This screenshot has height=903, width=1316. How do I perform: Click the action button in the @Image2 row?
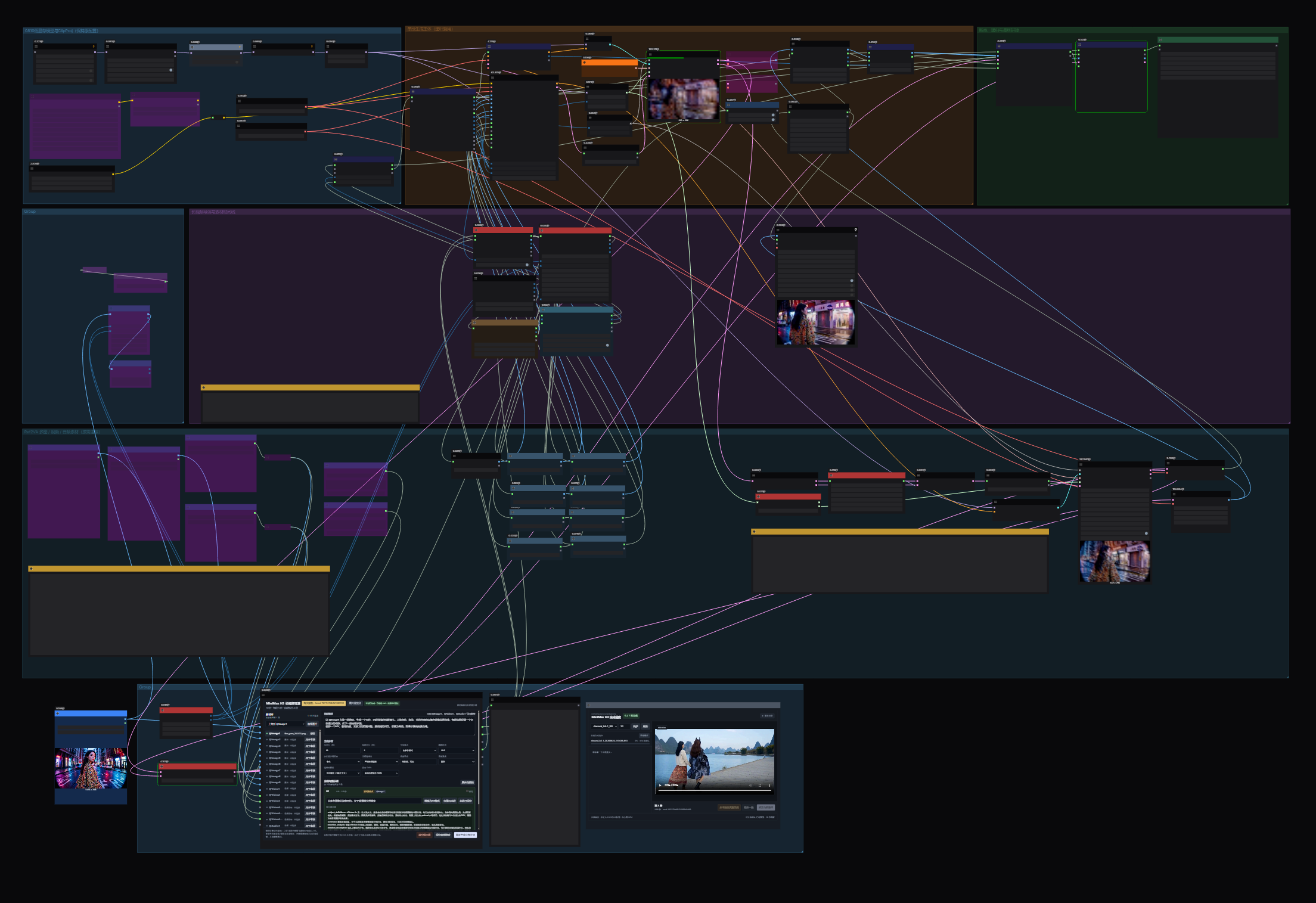coord(311,740)
